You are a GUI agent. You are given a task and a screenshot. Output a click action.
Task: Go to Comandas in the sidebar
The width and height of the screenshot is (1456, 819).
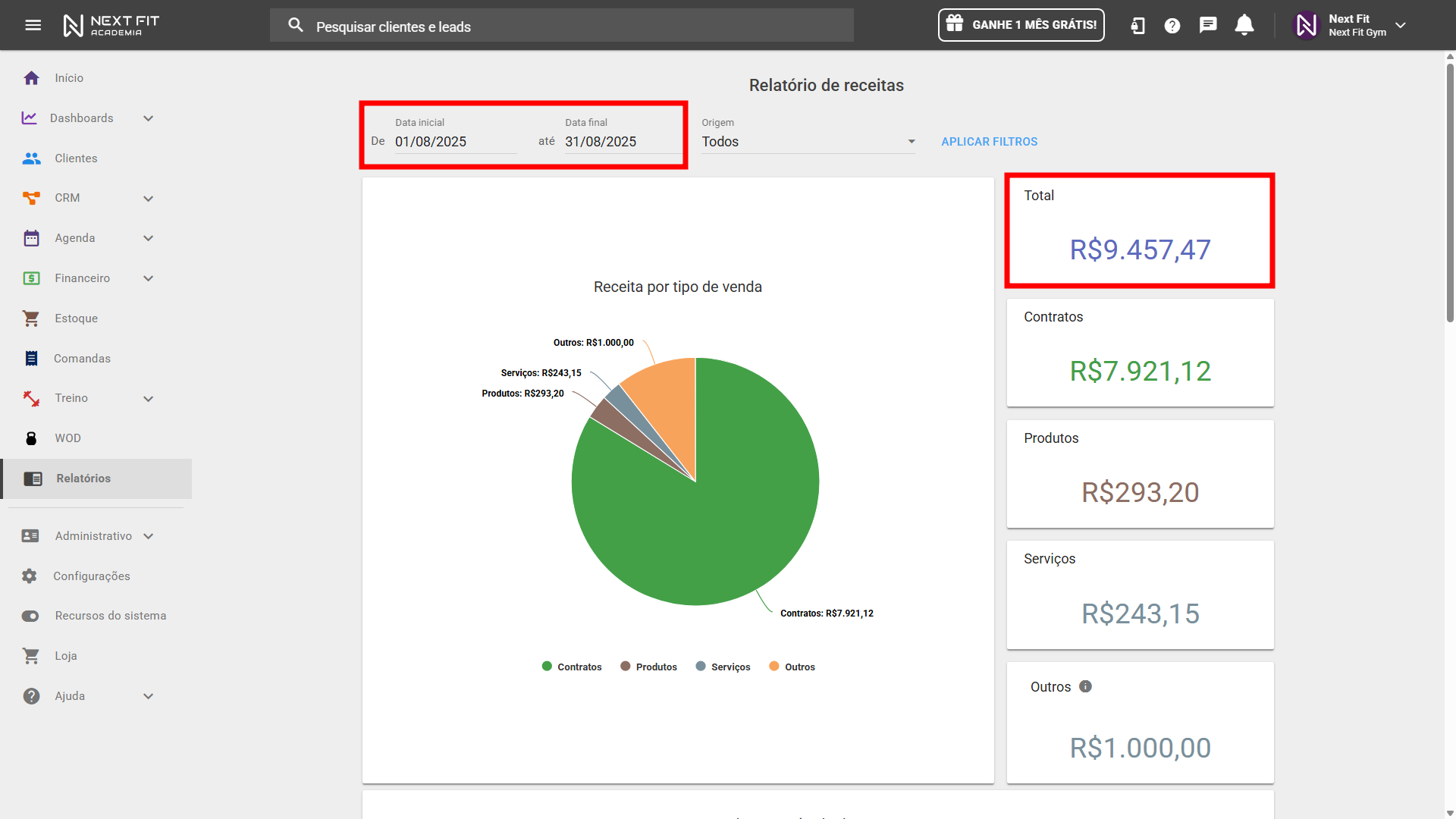coord(82,359)
